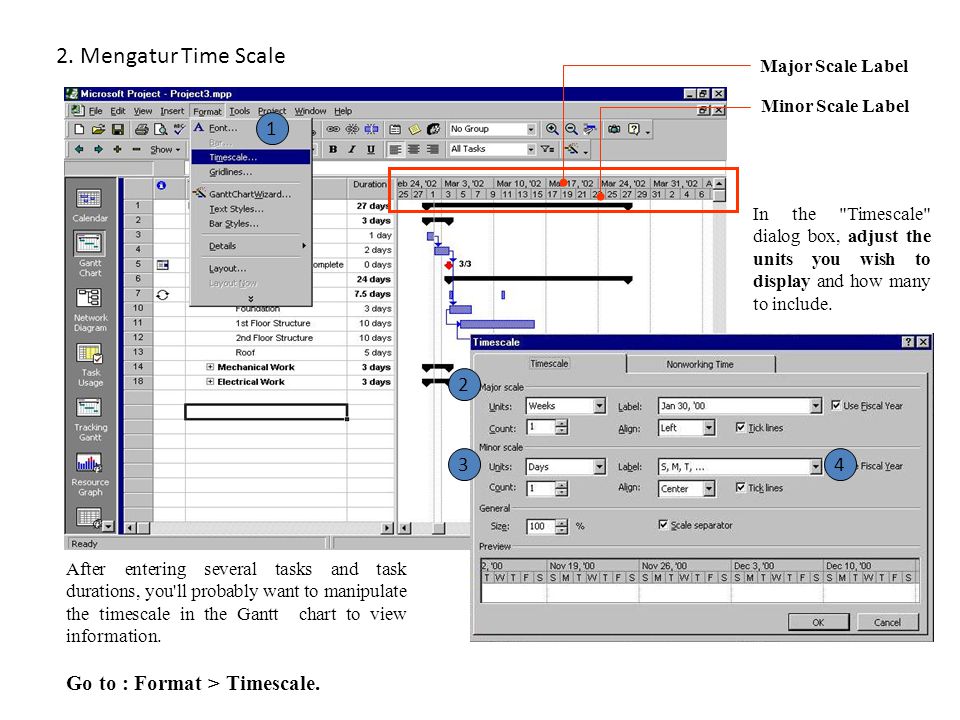Click Cancel in the Timescale dialog
Screen dimensions: 960x720
pyautogui.click(x=888, y=622)
